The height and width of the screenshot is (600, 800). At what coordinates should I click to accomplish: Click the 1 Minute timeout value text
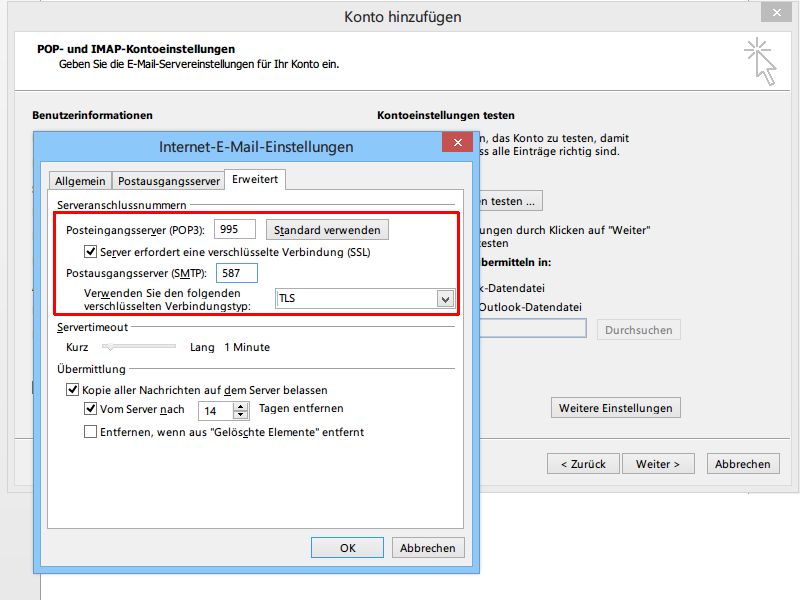247,347
